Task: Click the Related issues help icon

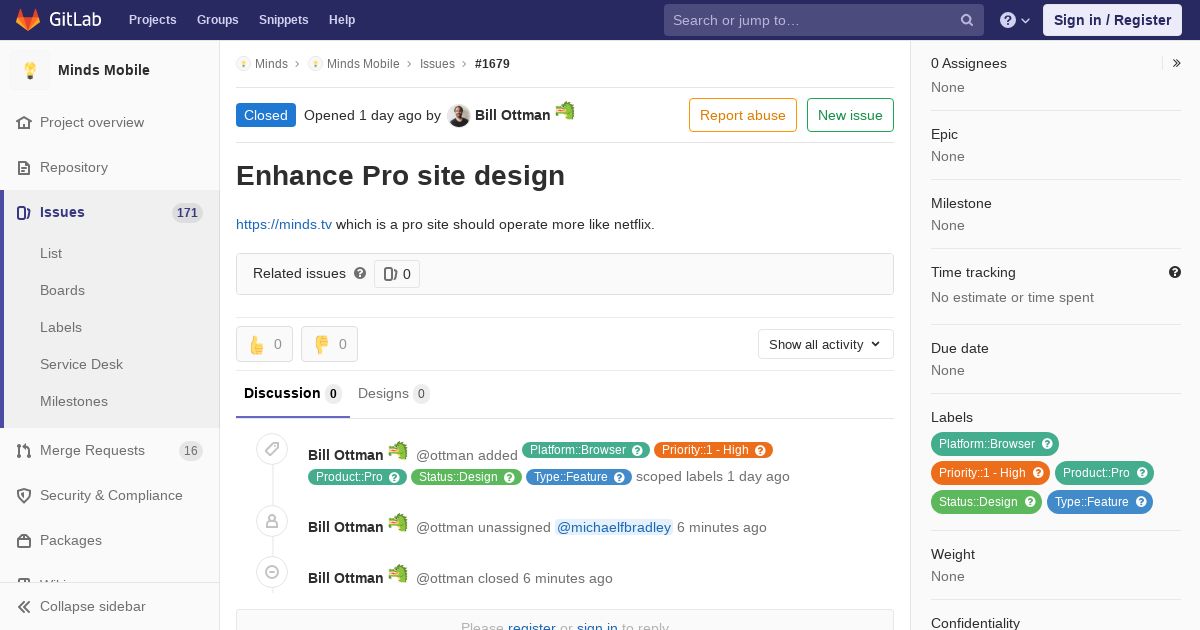Action: coord(360,273)
